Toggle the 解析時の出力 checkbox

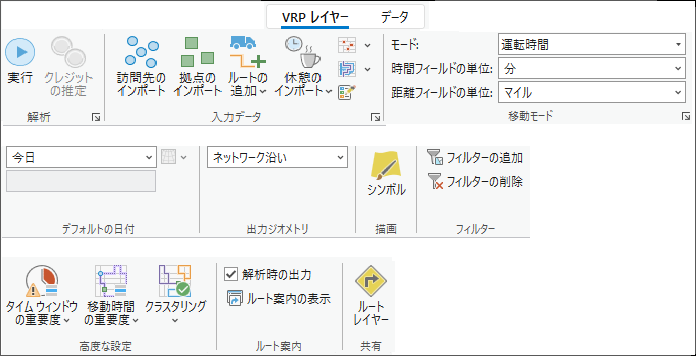pos(230,274)
